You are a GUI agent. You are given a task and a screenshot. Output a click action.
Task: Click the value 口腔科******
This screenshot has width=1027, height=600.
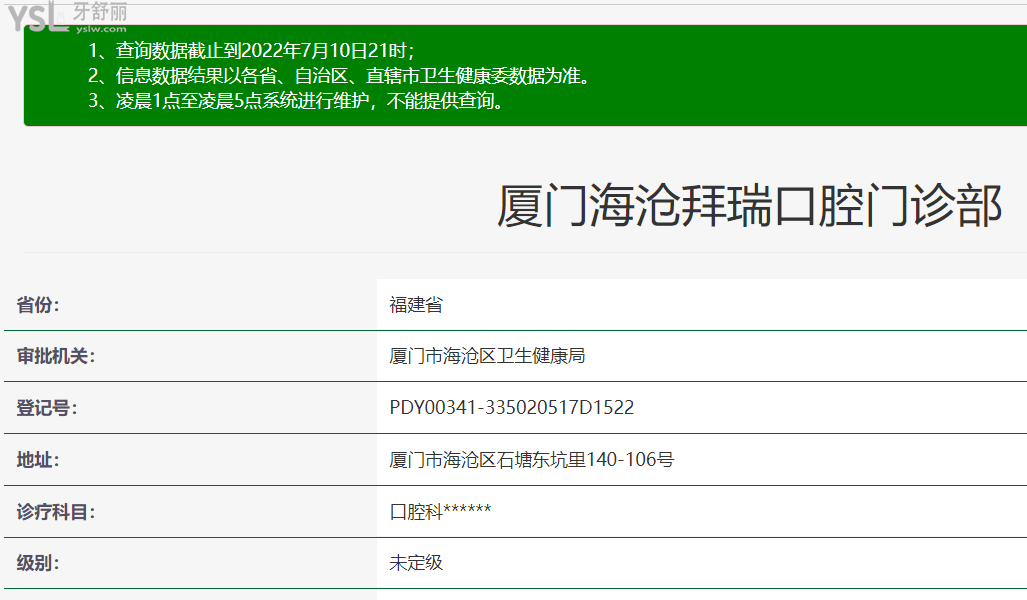tap(440, 512)
